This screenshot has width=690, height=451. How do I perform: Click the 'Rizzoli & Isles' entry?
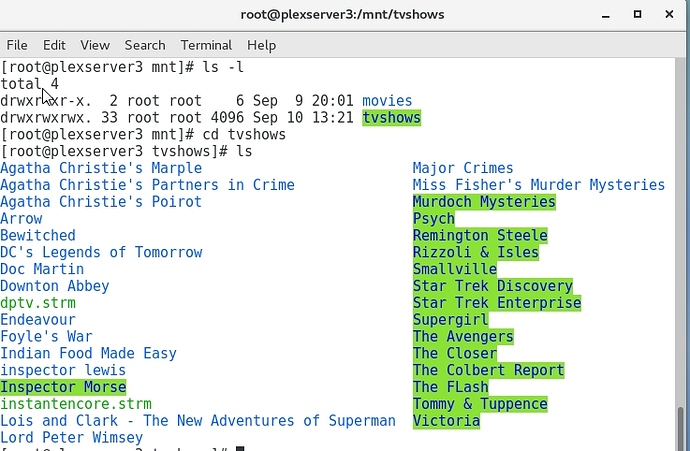pos(476,252)
